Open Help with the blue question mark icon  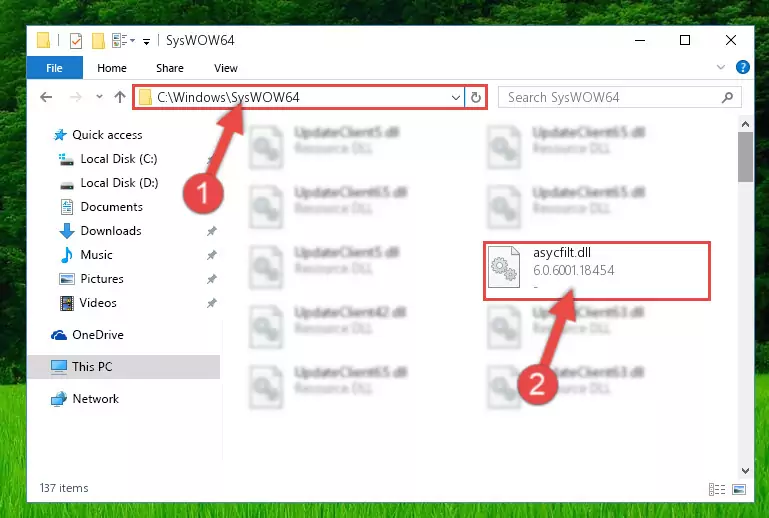point(743,67)
